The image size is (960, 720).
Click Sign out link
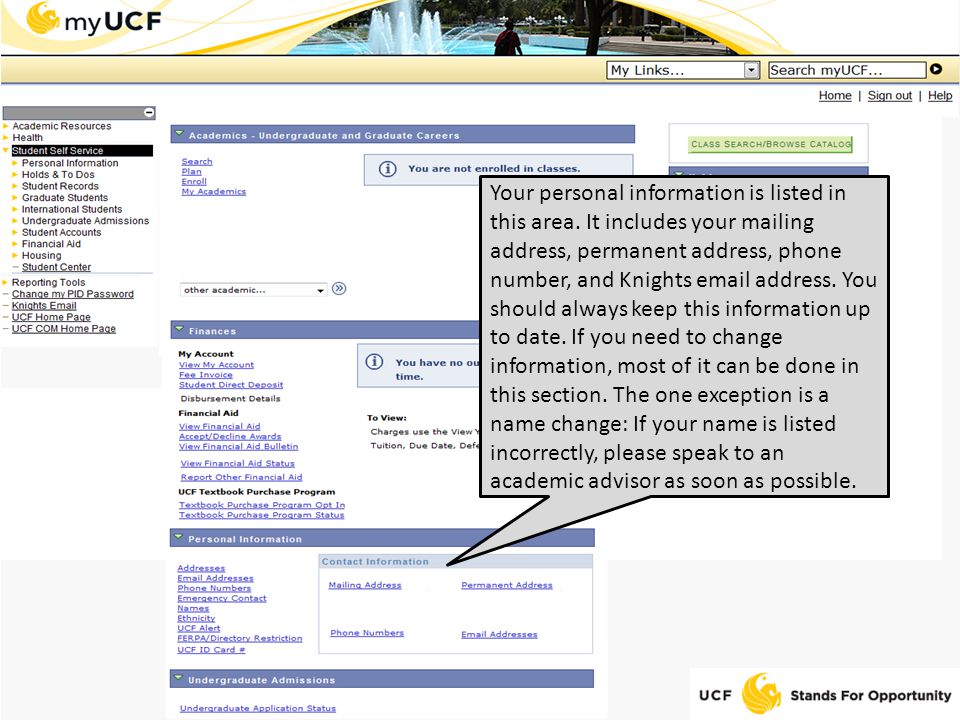pyautogui.click(x=890, y=96)
